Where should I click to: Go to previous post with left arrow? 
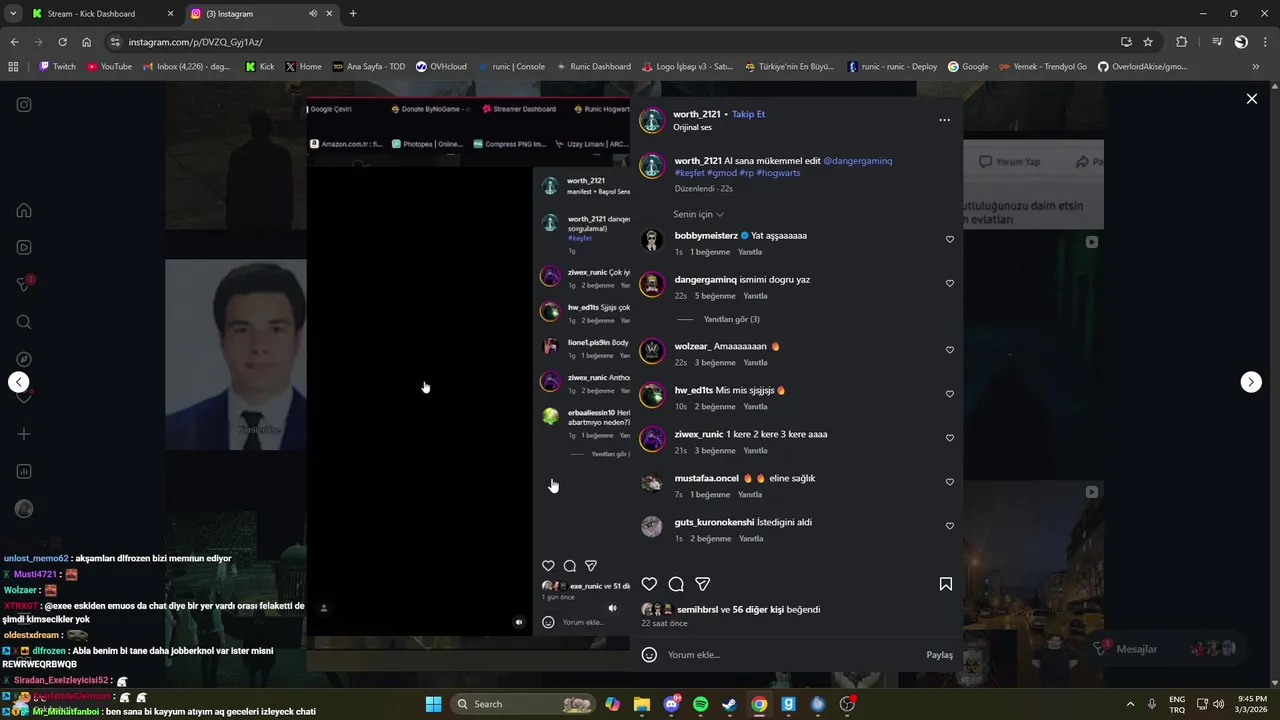pyautogui.click(x=18, y=382)
